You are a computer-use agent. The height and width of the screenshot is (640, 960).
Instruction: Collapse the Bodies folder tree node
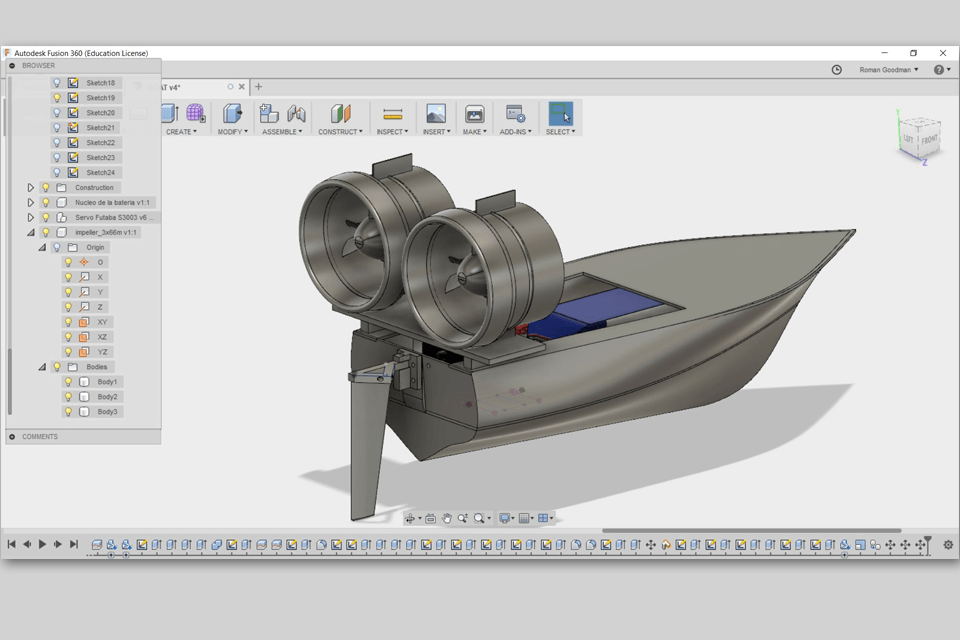[42, 367]
